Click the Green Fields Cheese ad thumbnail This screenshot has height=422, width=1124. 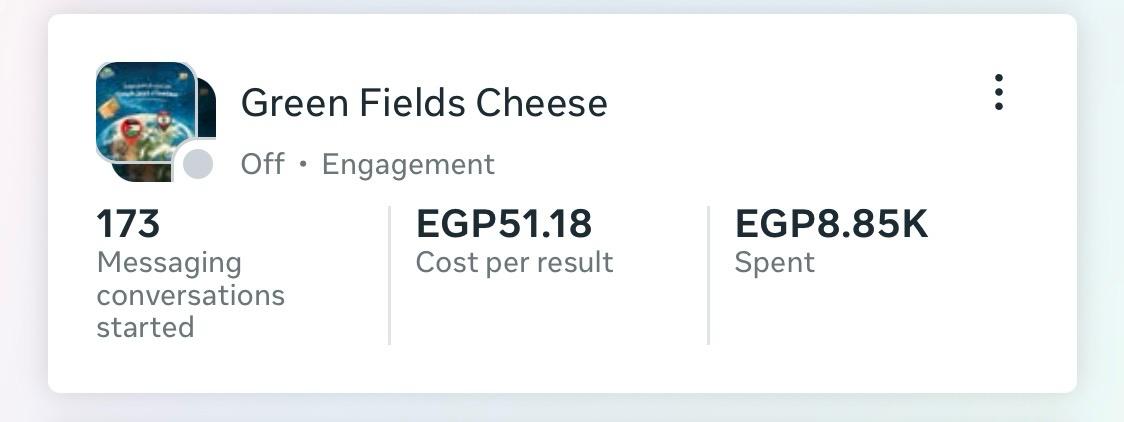tap(144, 108)
